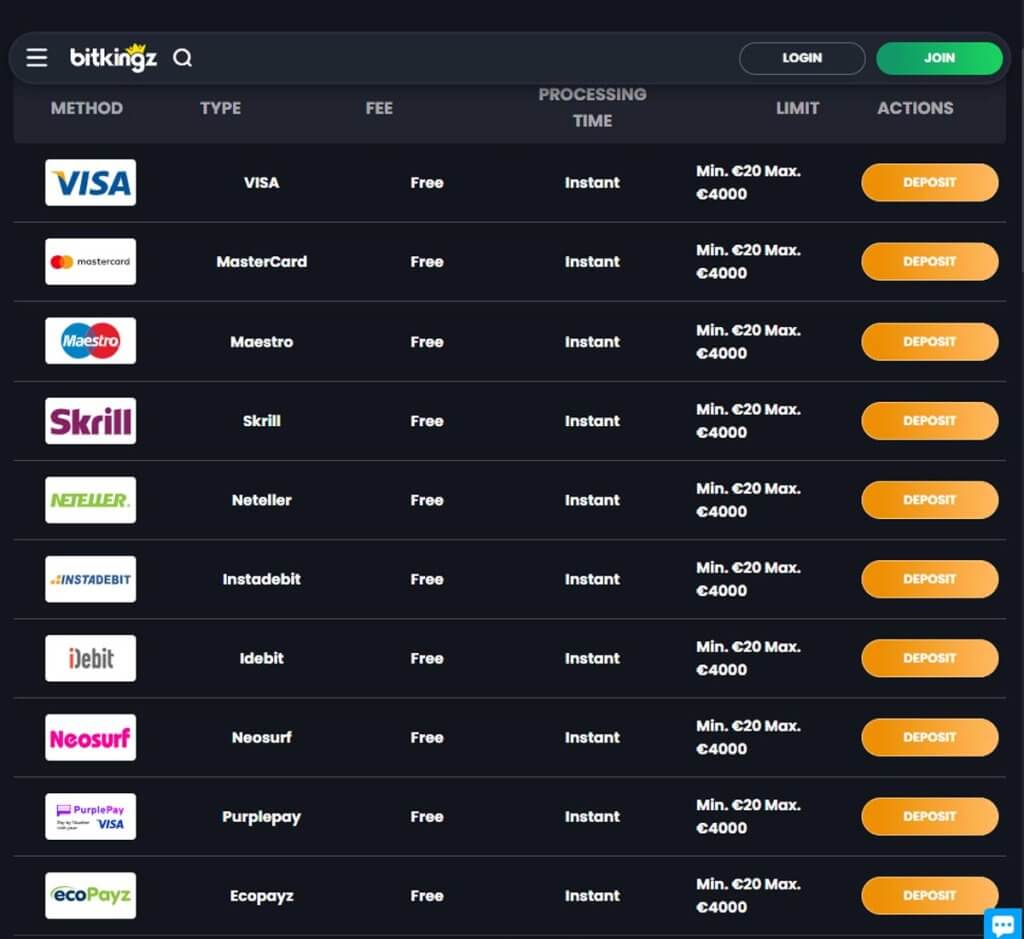Deposit using VISA

pos(929,182)
